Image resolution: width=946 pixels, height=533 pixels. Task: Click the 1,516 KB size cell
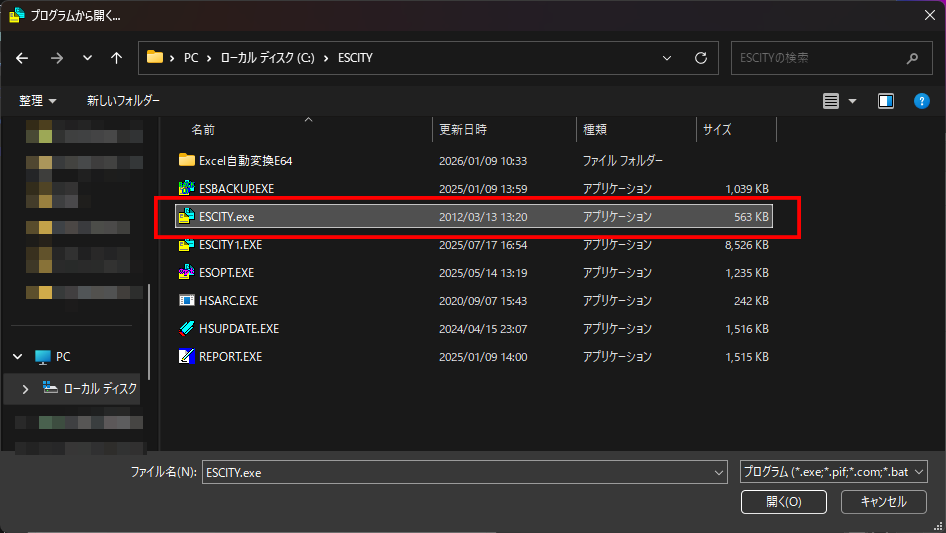tap(747, 329)
